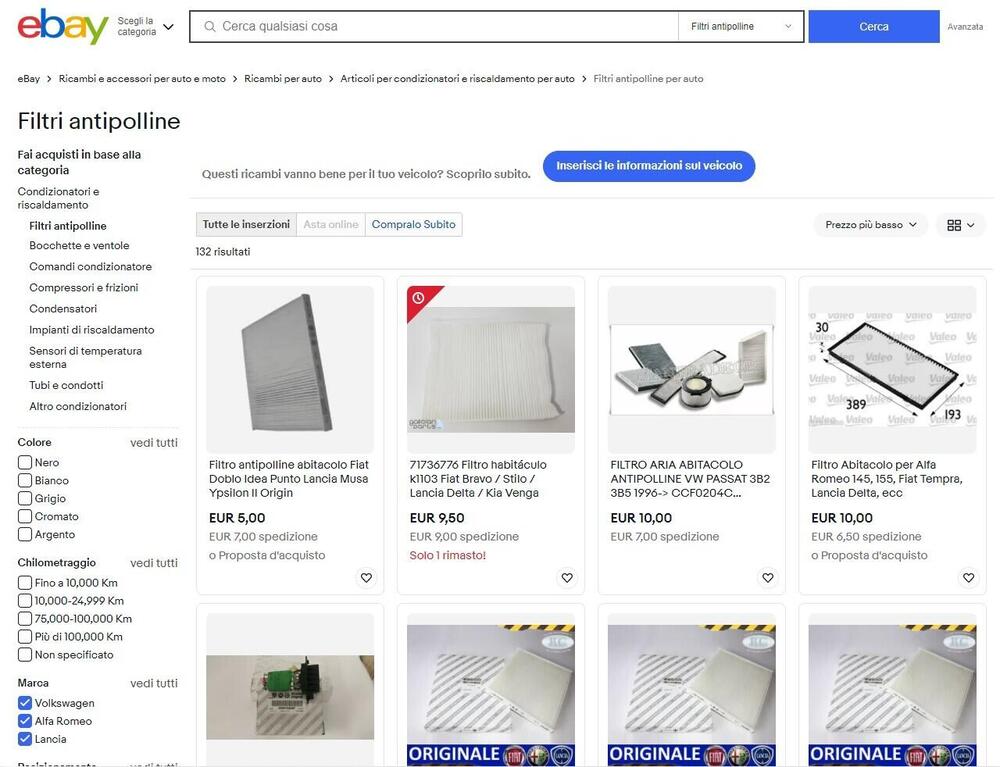Check Non specificato mileage checkbox
1000x767 pixels.
click(25, 654)
